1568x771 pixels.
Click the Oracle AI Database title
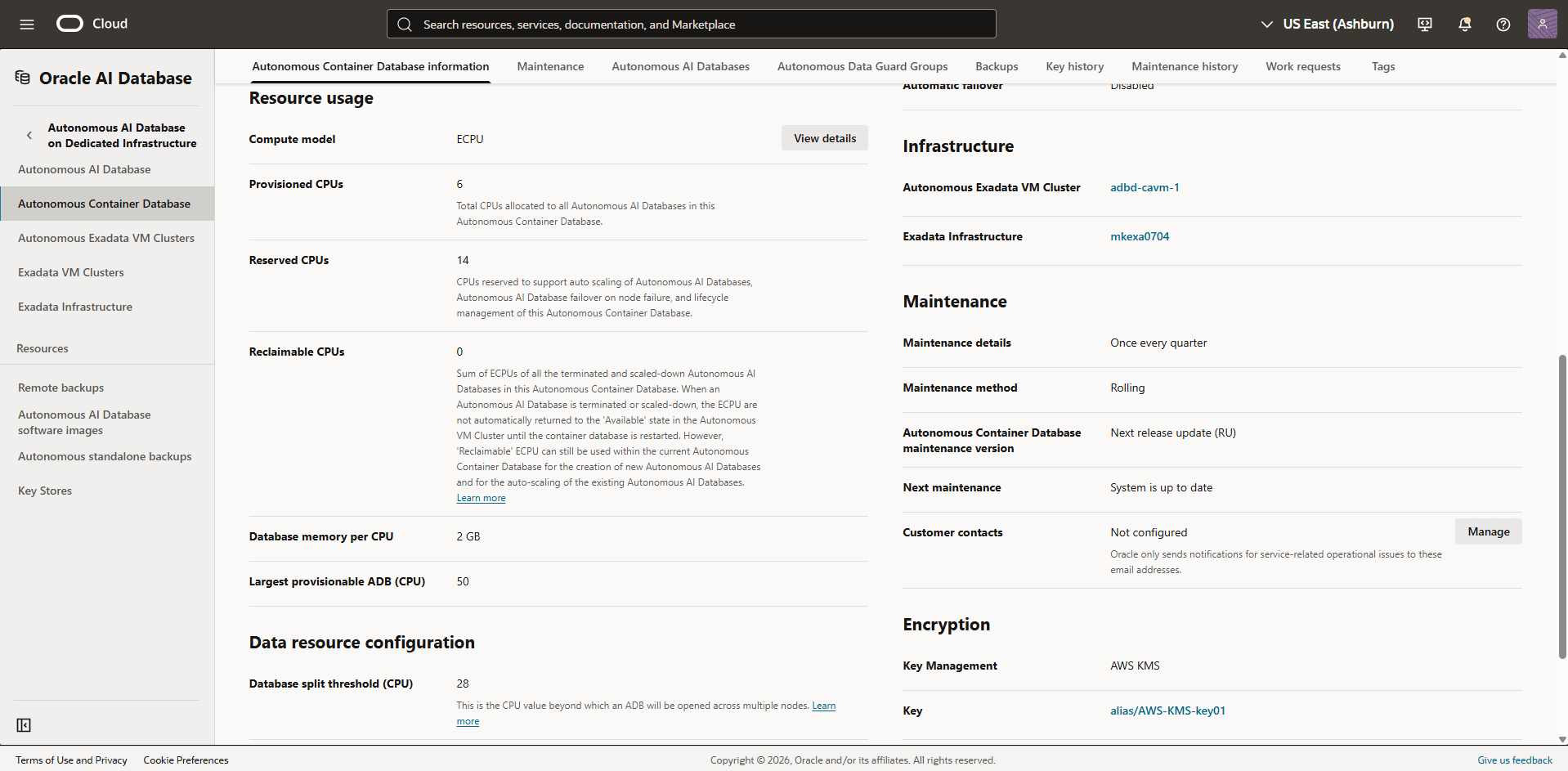[x=115, y=78]
